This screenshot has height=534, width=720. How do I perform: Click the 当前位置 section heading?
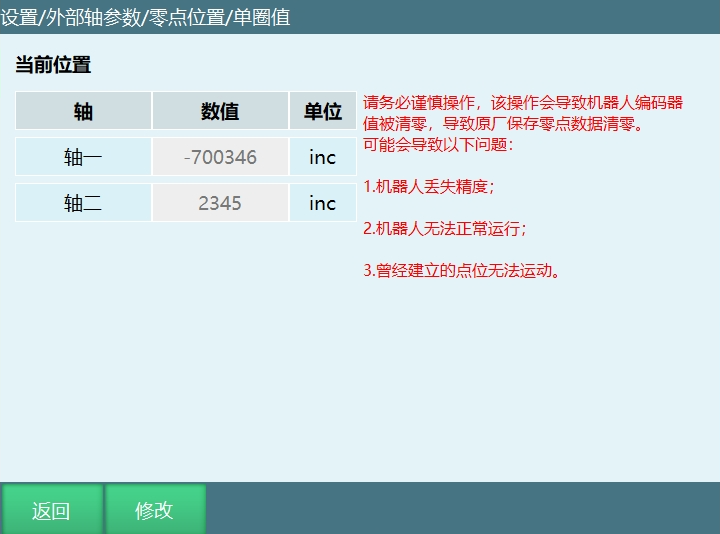click(x=53, y=66)
